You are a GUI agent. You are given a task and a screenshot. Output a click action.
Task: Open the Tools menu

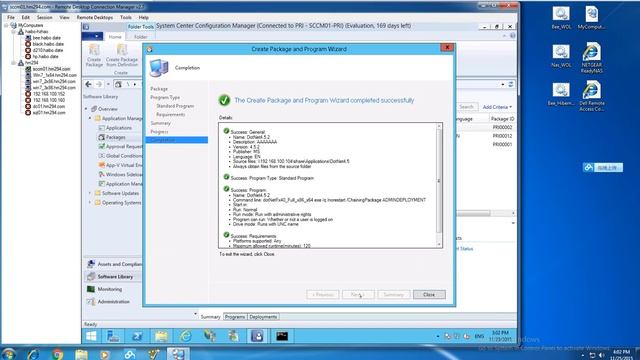(126, 18)
